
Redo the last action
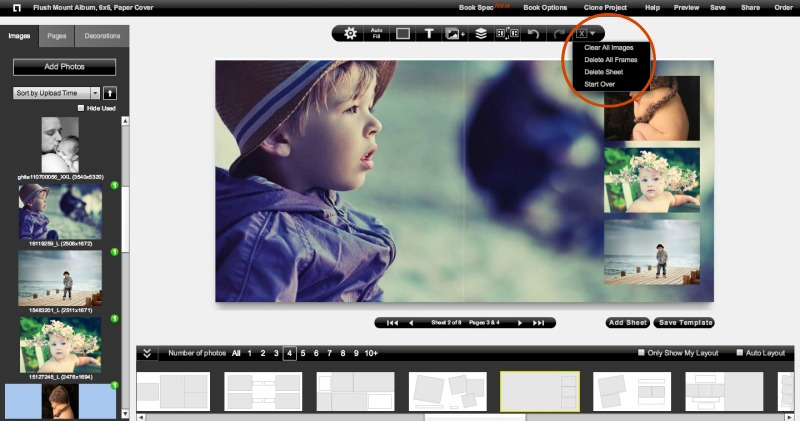(559, 34)
